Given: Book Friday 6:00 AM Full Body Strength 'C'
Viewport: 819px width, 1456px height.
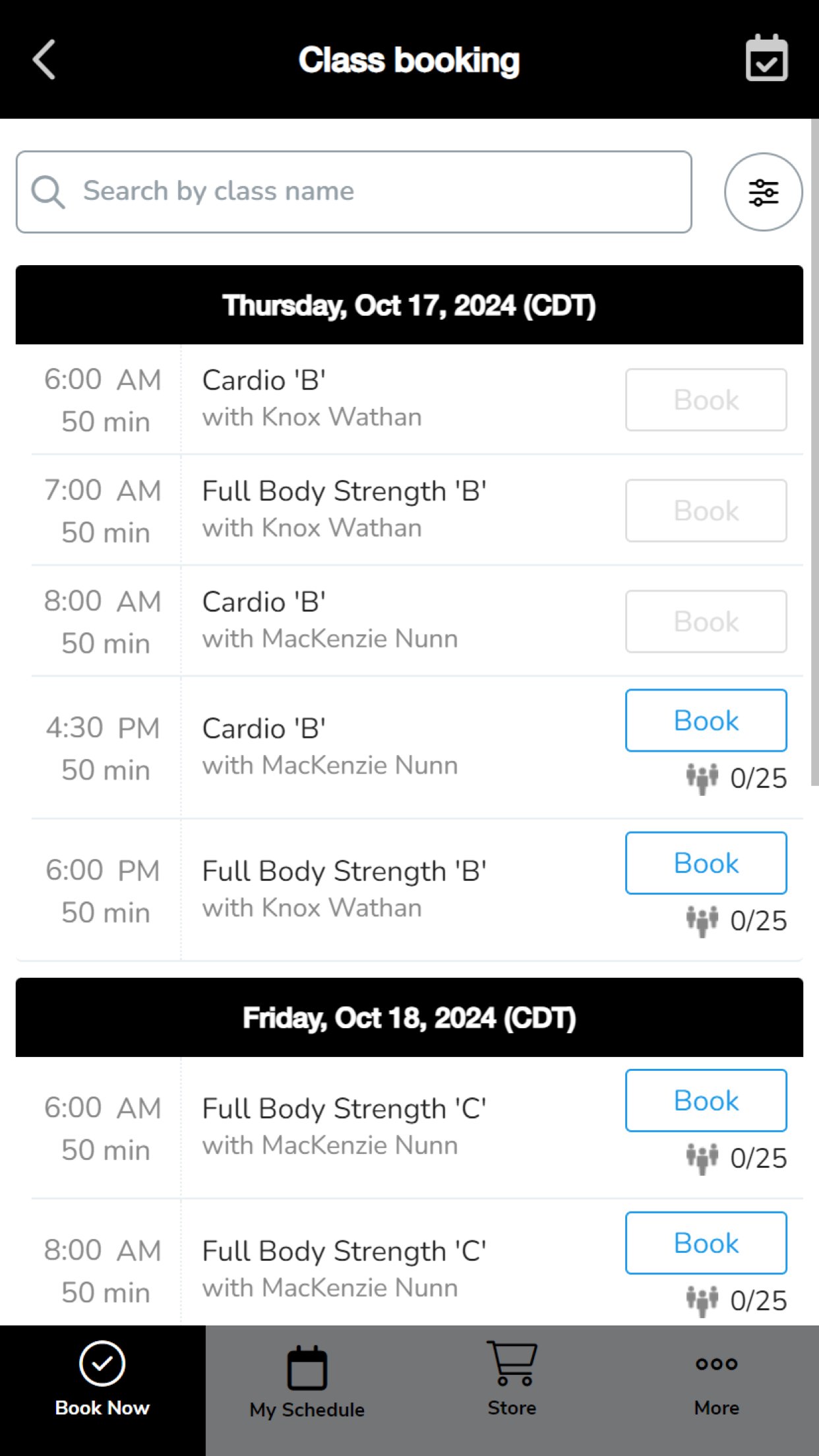Looking at the screenshot, I should pos(706,1101).
